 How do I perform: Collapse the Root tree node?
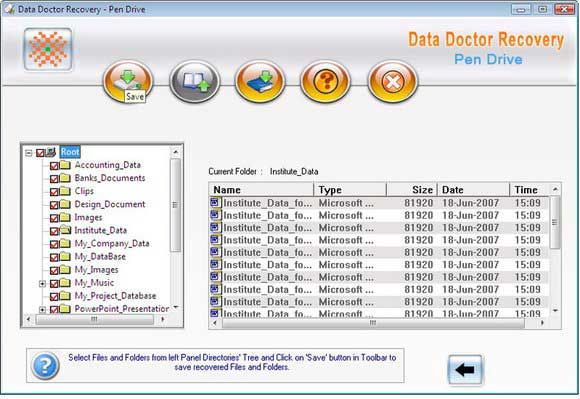(x=29, y=153)
